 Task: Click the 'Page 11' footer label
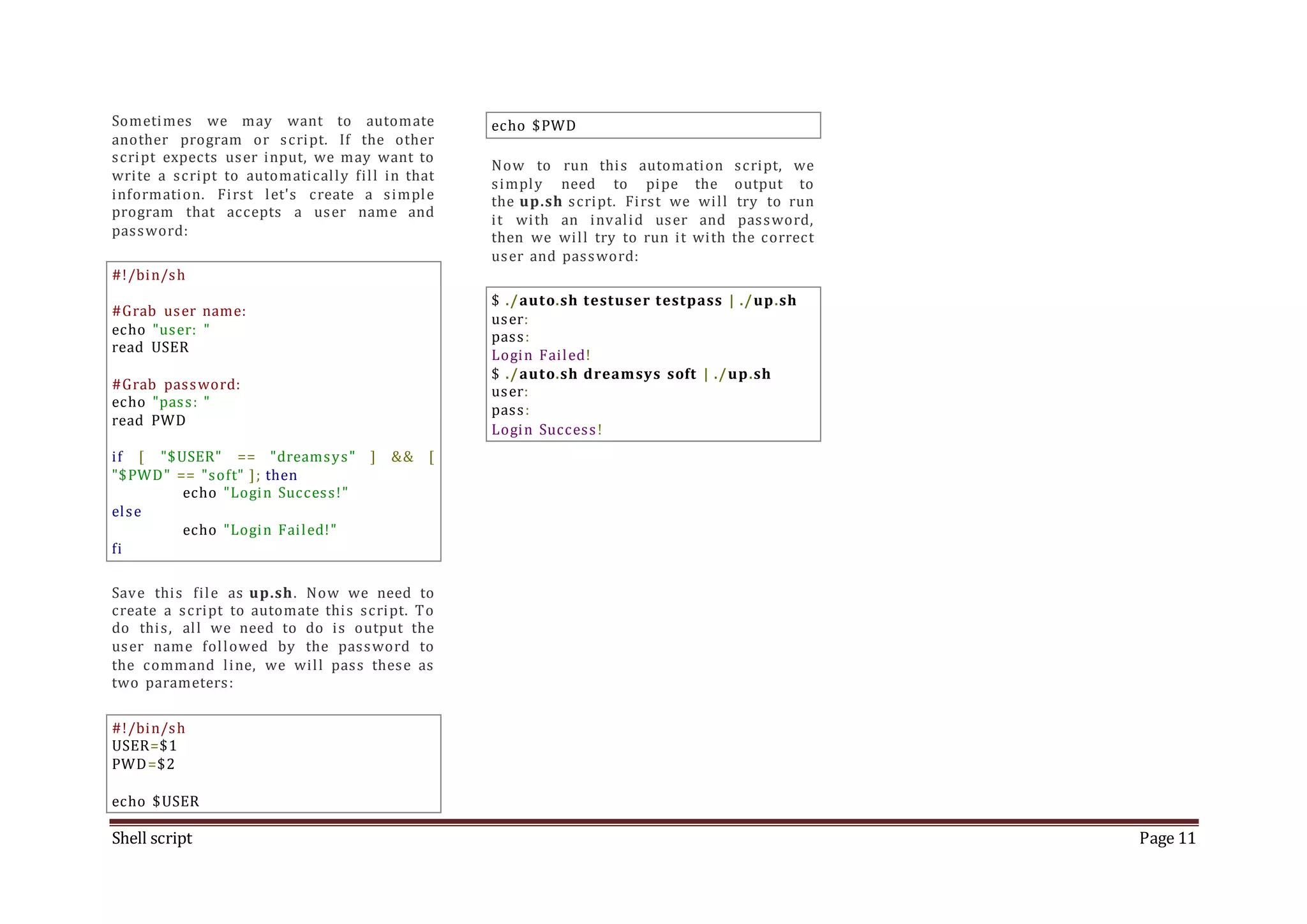1167,838
